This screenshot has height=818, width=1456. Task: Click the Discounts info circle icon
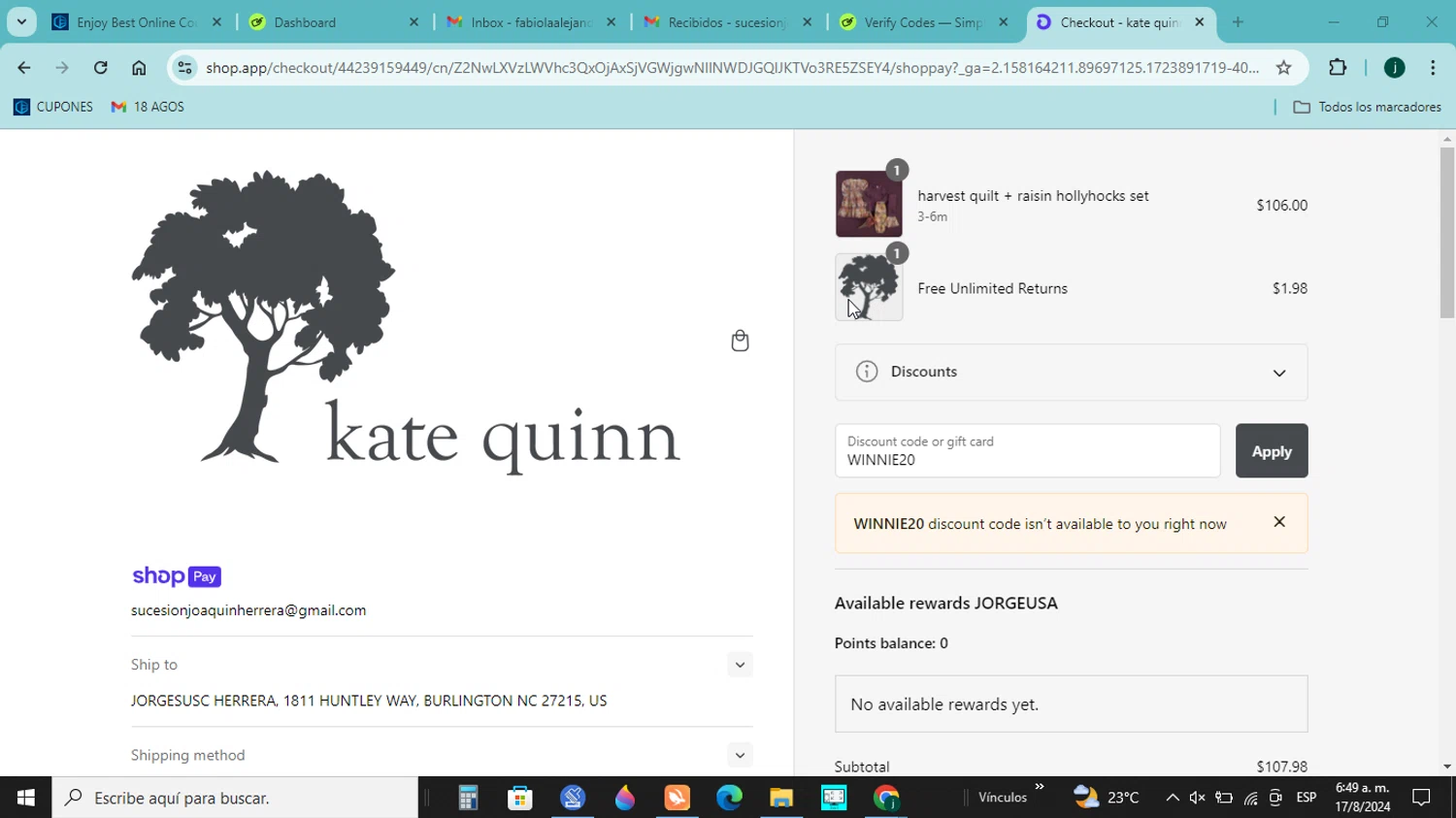pyautogui.click(x=867, y=372)
